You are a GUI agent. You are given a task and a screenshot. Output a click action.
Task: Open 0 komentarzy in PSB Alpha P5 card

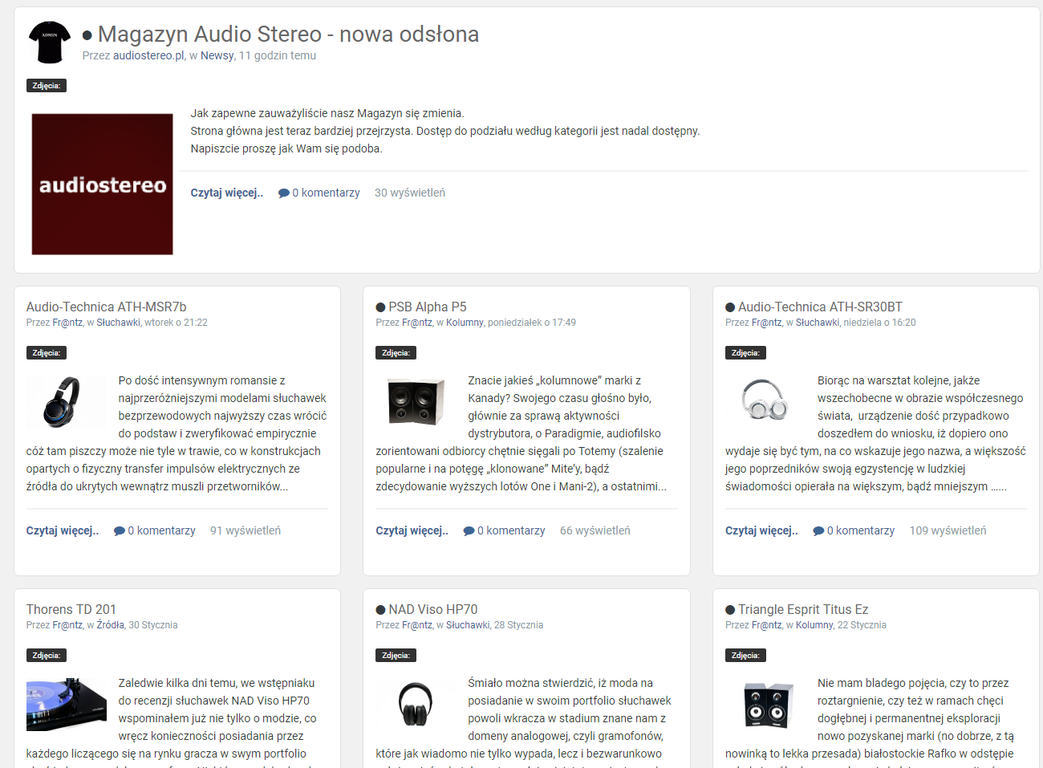click(x=511, y=531)
